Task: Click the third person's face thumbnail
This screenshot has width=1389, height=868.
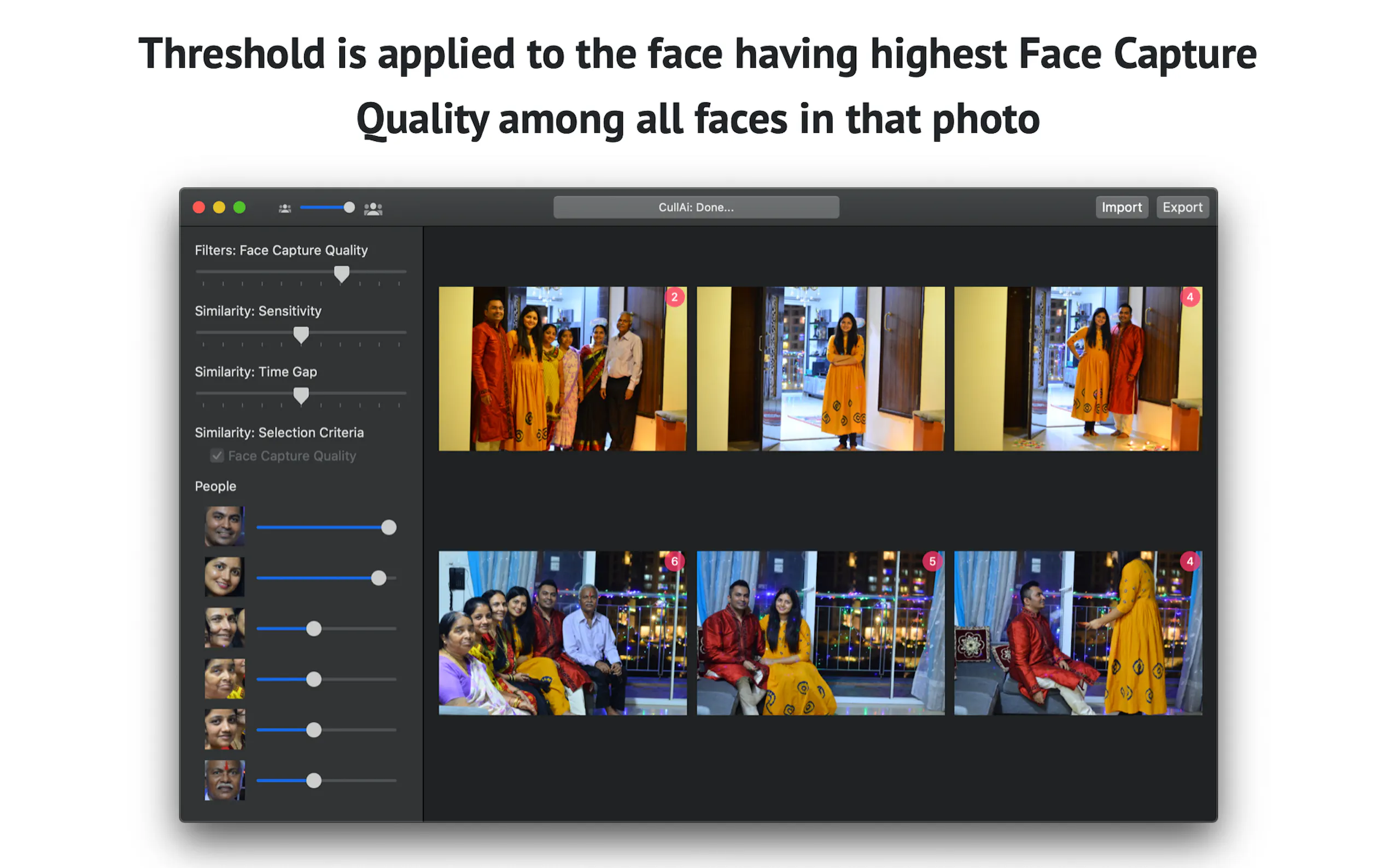Action: pos(225,627)
